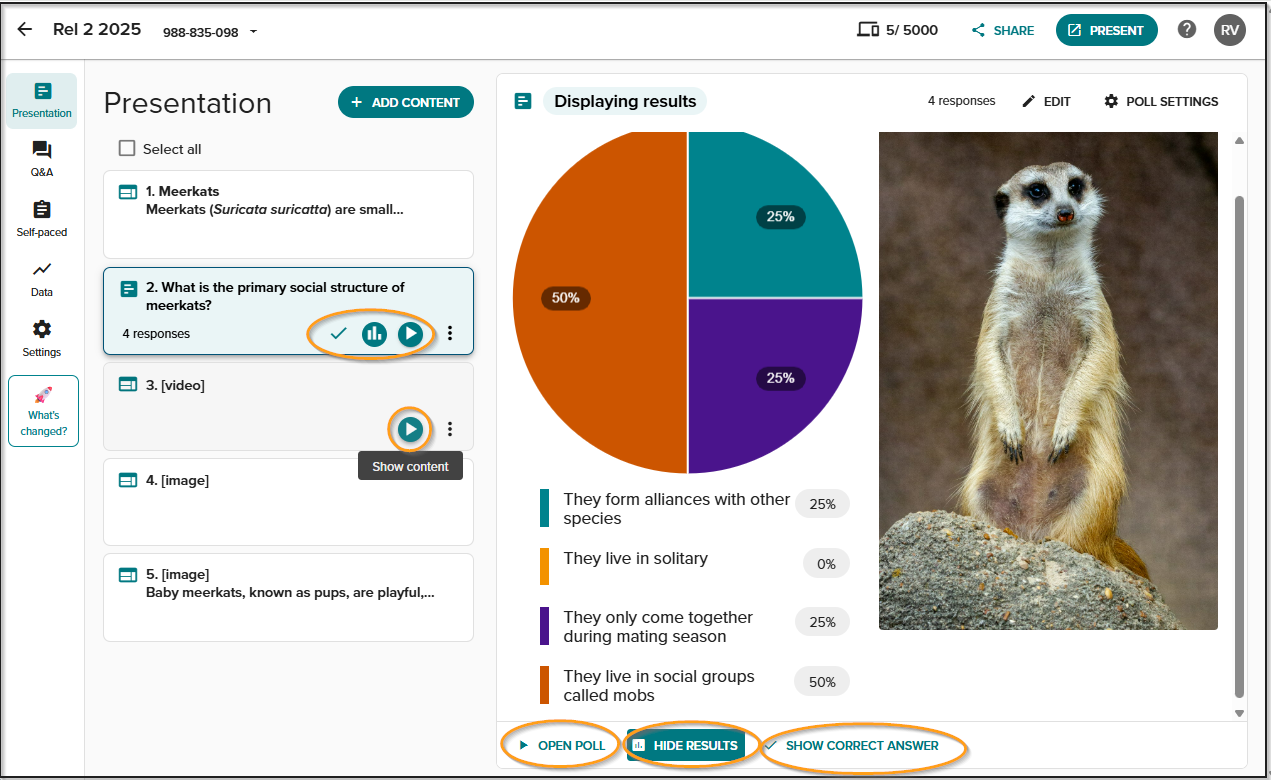This screenshot has height=780, width=1271.
Task: Open the three-dot menu on slide 2
Action: point(450,333)
